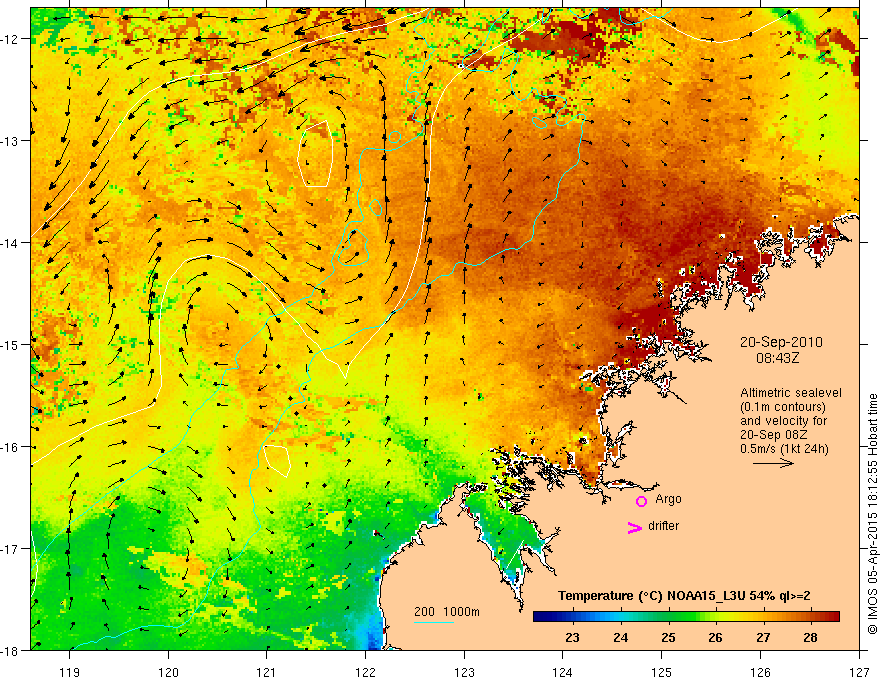Click the 26 colorbar label
This screenshot has width=880, height=680.
[715, 638]
